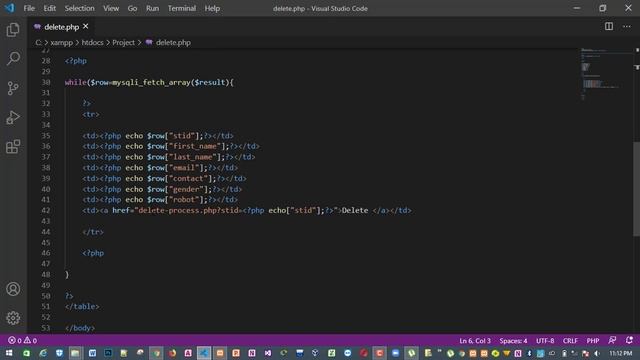This screenshot has width=640, height=360.
Task: Click the "last_name" echo line
Action: (169, 157)
